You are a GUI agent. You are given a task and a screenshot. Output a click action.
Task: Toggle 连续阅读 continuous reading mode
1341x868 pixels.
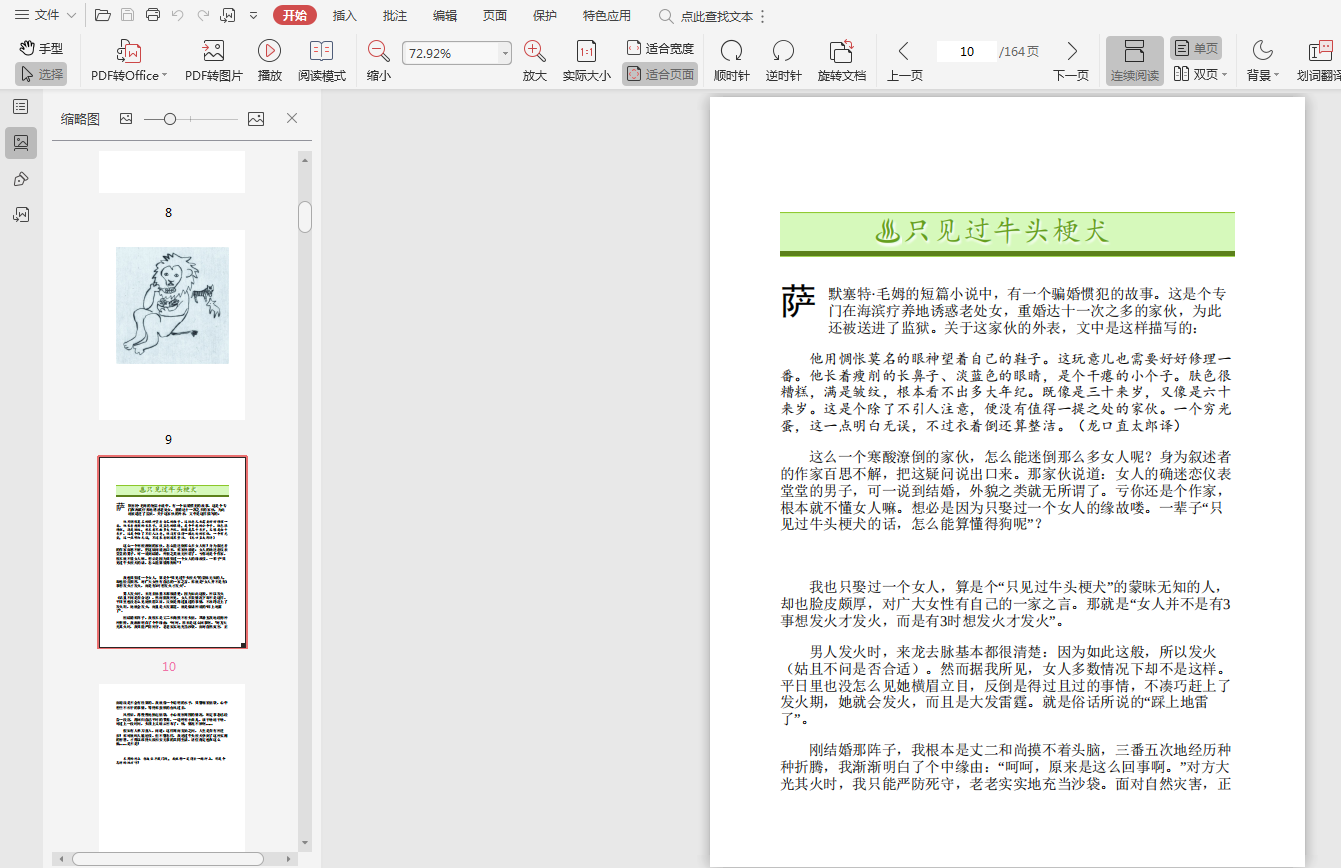pos(1134,60)
